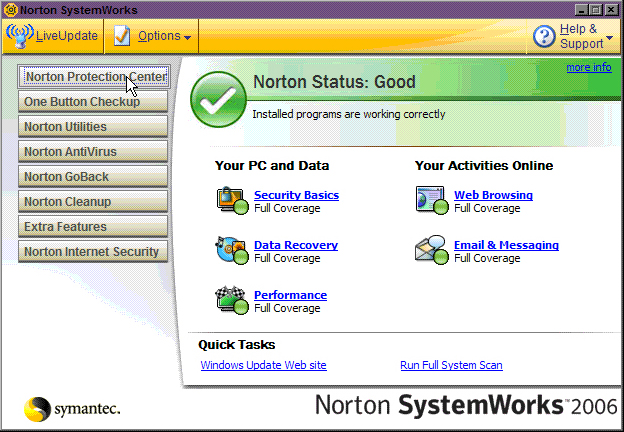Open the Options dropdown arrow
This screenshot has height=432, width=624.
(187, 38)
